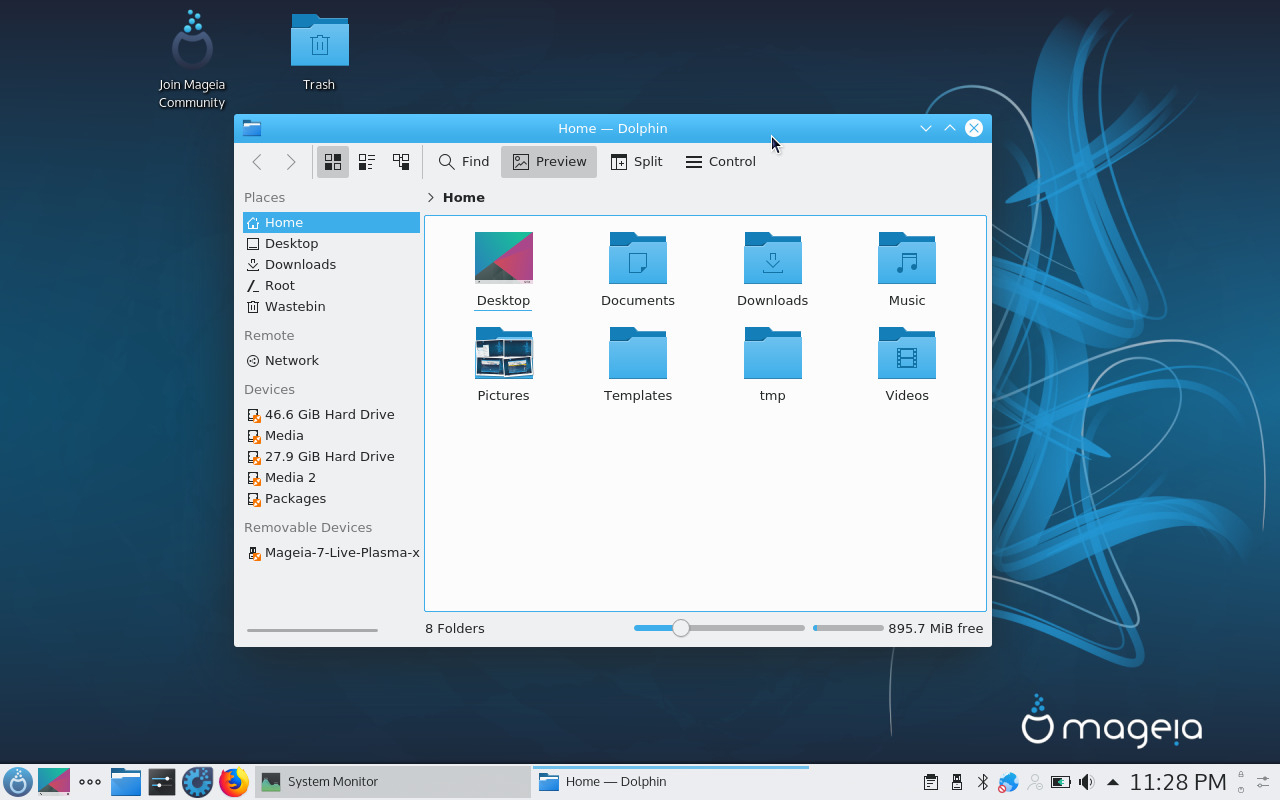The image size is (1280, 800).
Task: Click the panel settings icon at the taskbar end
Action: (x=1263, y=782)
